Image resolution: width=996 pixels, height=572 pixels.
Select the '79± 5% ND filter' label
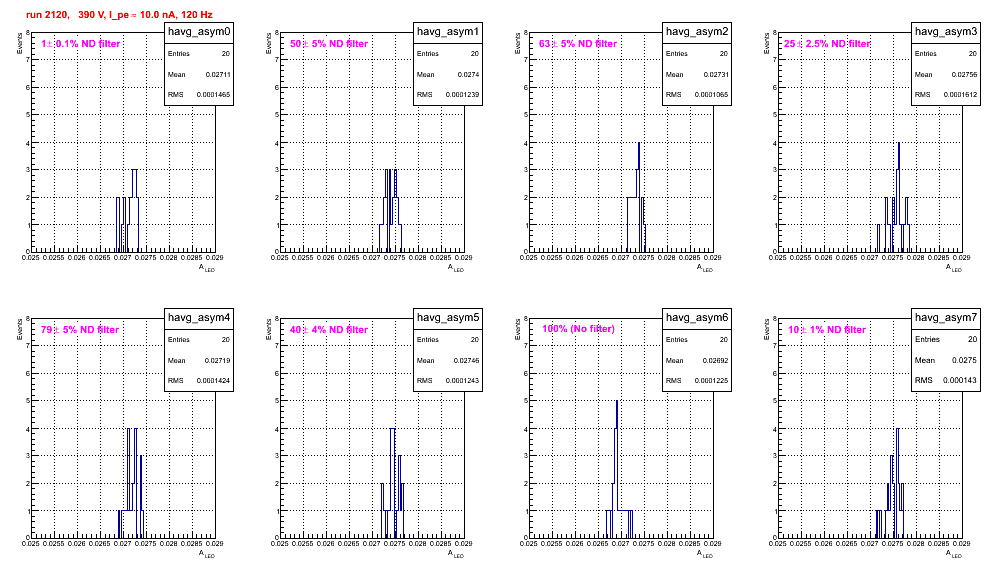pyautogui.click(x=80, y=329)
